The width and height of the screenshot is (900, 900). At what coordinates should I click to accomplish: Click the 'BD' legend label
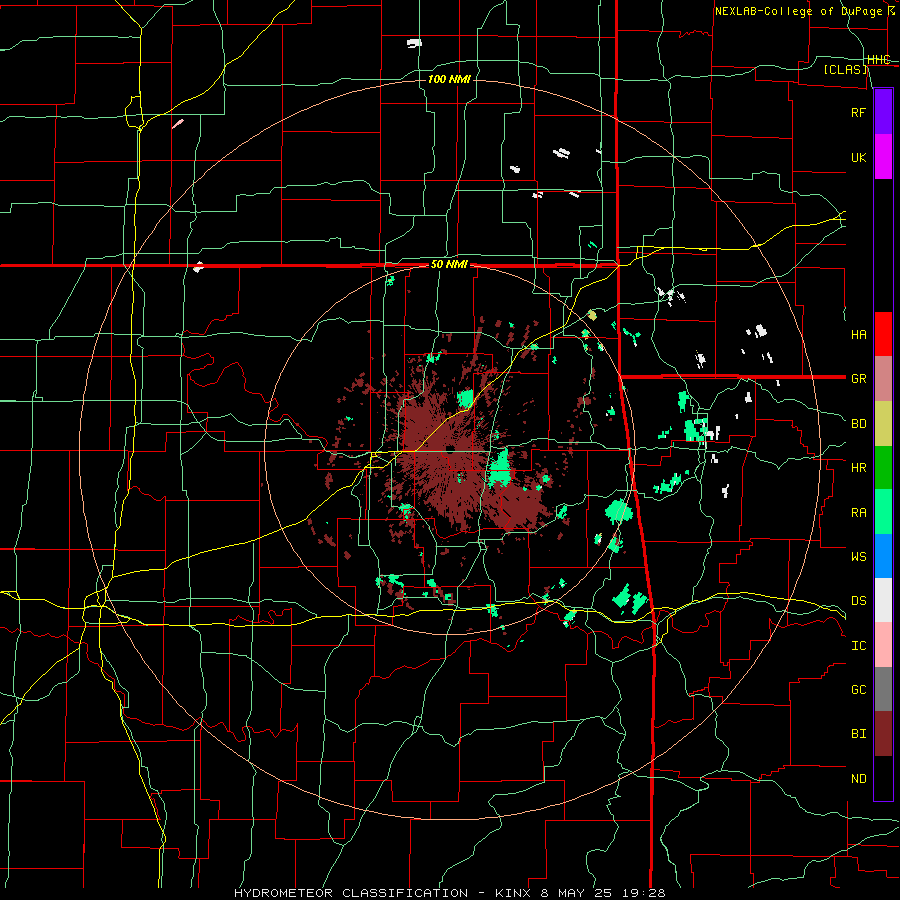(x=858, y=424)
